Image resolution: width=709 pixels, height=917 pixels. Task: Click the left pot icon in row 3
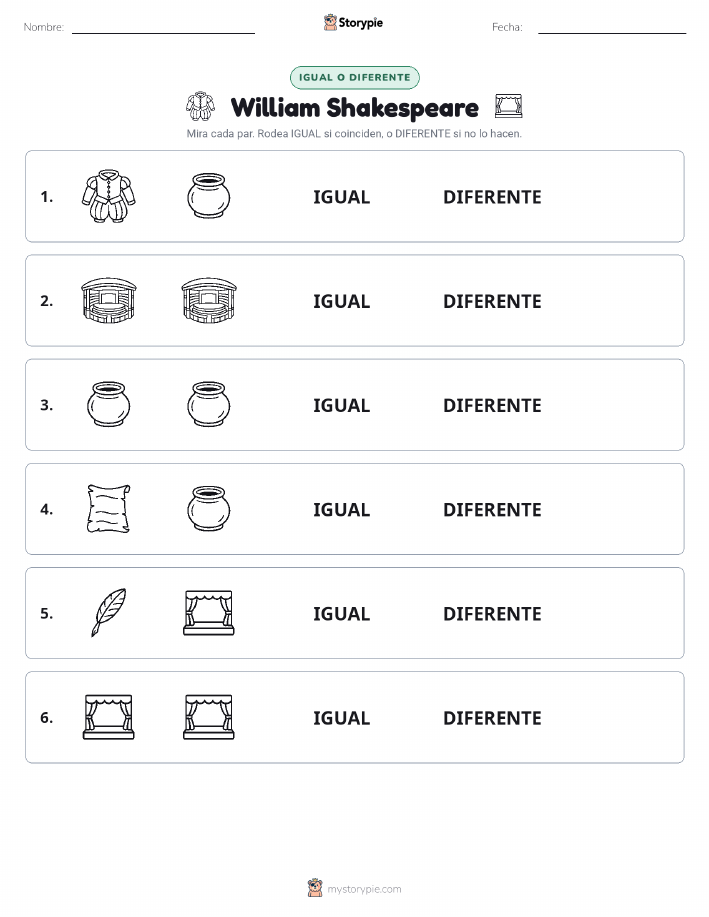coord(109,405)
